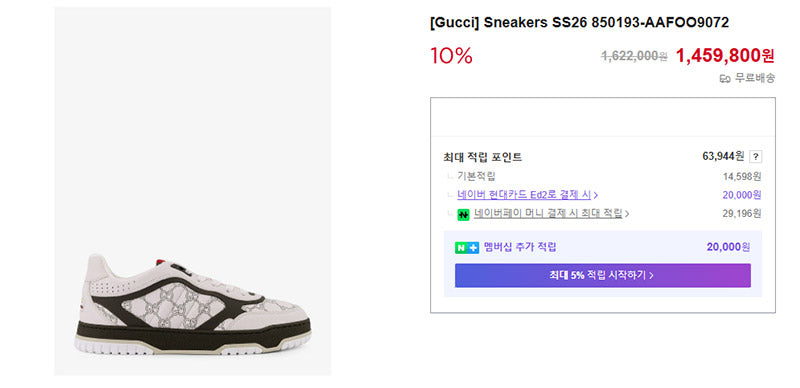Click the green Naver Pay N icon
The image size is (800, 388).
click(x=463, y=215)
